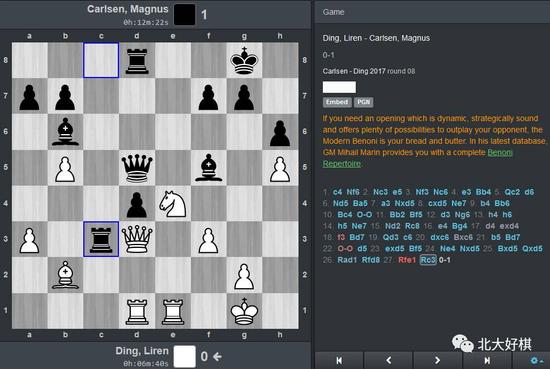
Task: Select the white pawn on a3
Action: tap(29, 239)
